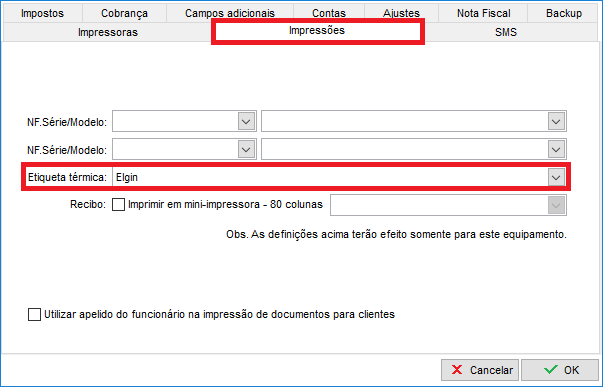Expand Etiqueta térmica dropdown arrow
Screen dimensions: 603x387
pos(556,177)
